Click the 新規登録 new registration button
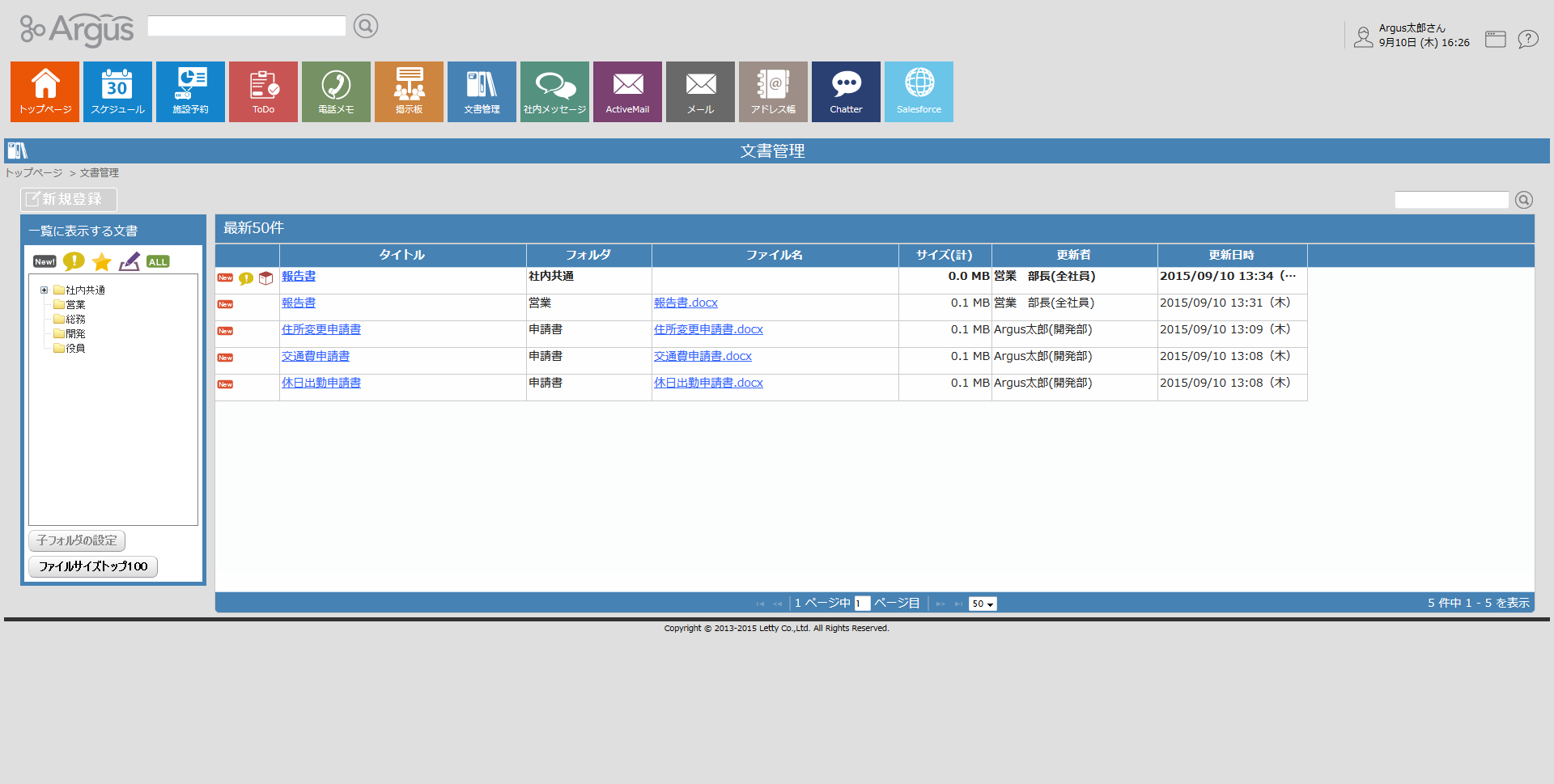 click(69, 199)
